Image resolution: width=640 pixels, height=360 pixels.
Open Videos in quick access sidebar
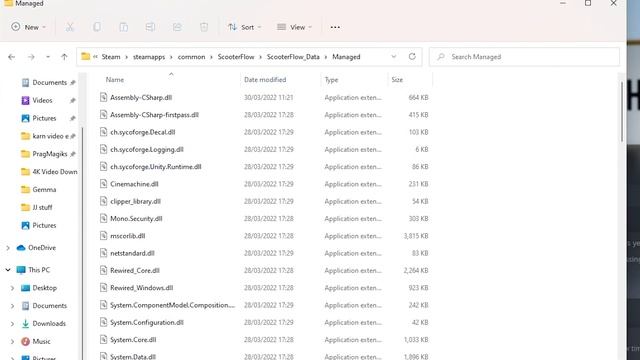tap(42, 100)
